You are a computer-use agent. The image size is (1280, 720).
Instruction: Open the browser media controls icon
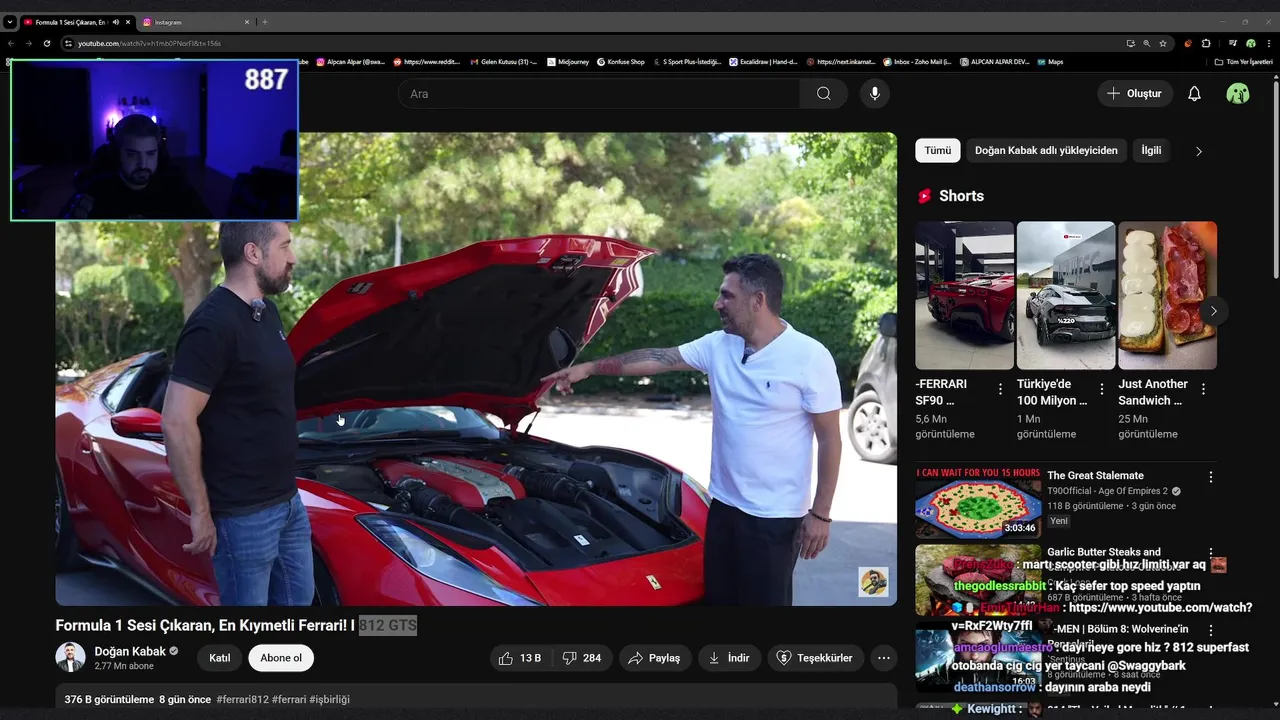[x=1233, y=44]
